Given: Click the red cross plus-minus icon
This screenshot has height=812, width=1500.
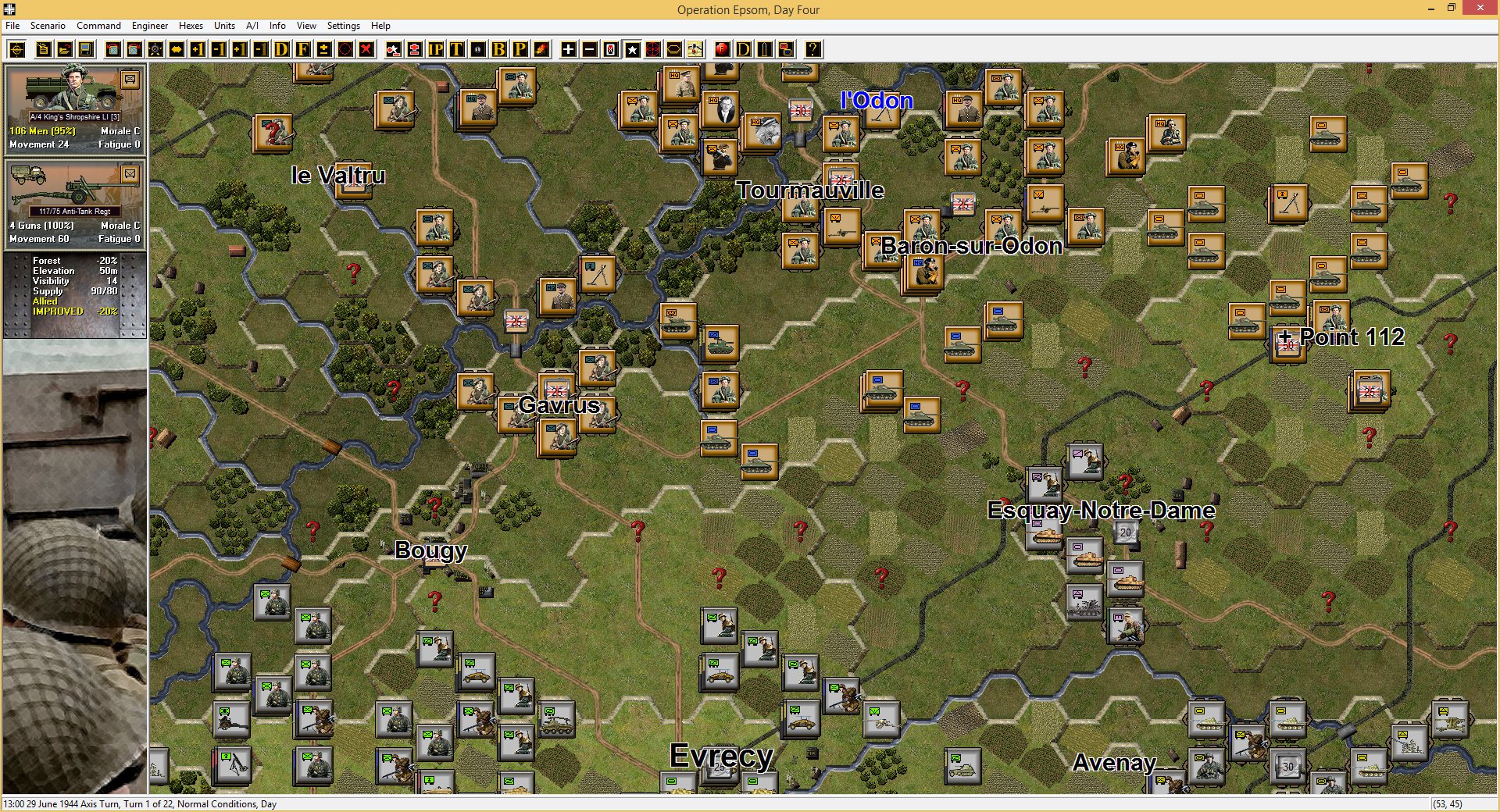Looking at the screenshot, I should (415, 50).
